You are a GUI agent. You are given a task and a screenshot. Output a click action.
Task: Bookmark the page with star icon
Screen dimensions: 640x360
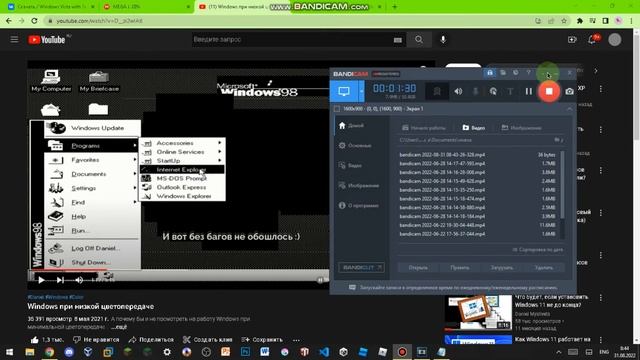pos(564,21)
